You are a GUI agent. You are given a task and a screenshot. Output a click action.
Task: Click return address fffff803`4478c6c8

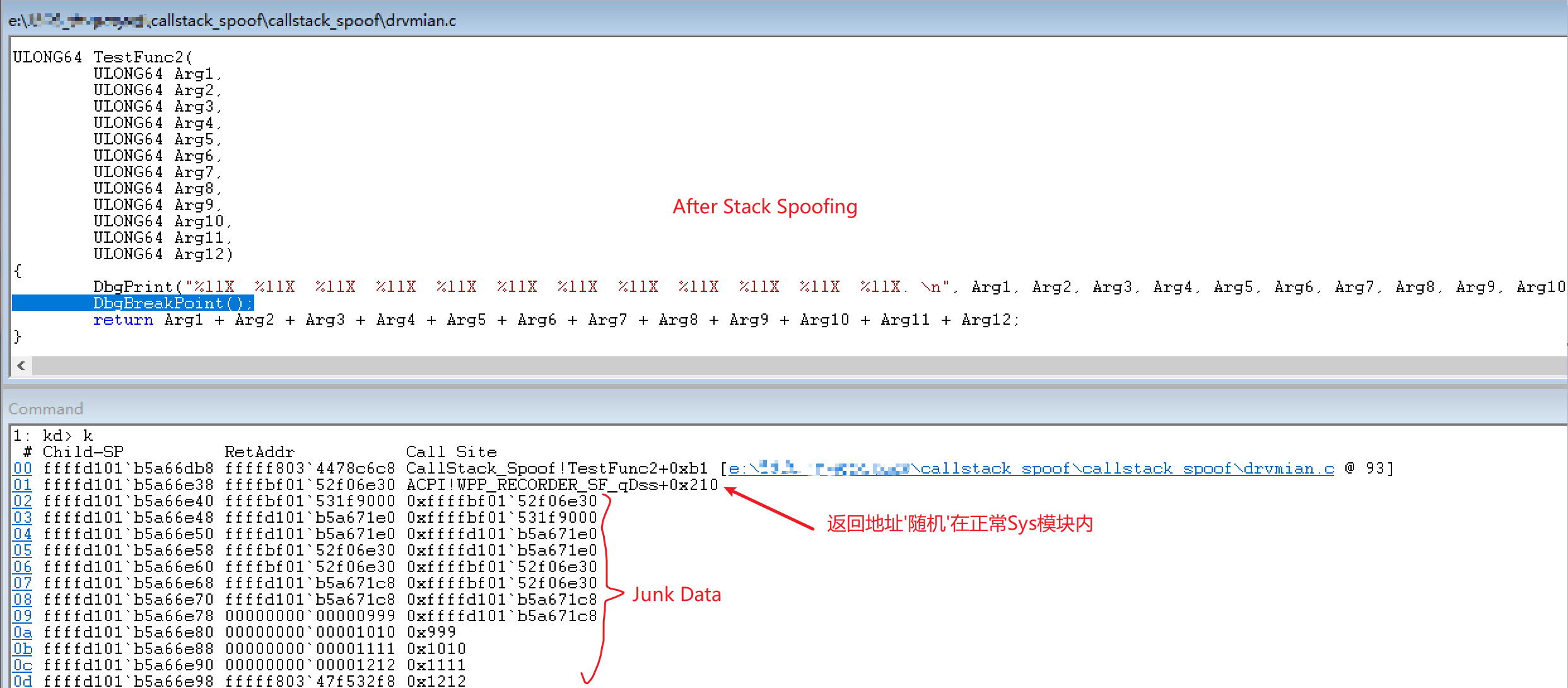[310, 469]
